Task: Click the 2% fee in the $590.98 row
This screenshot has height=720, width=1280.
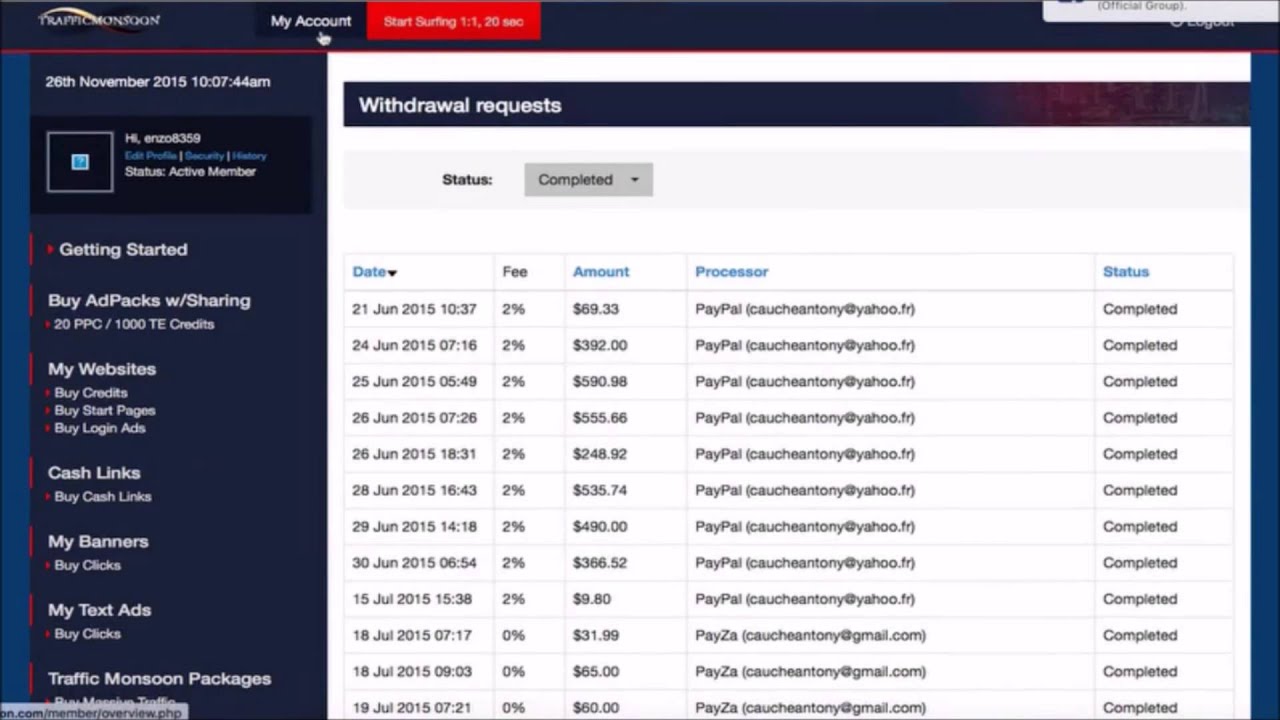Action: coord(513,381)
